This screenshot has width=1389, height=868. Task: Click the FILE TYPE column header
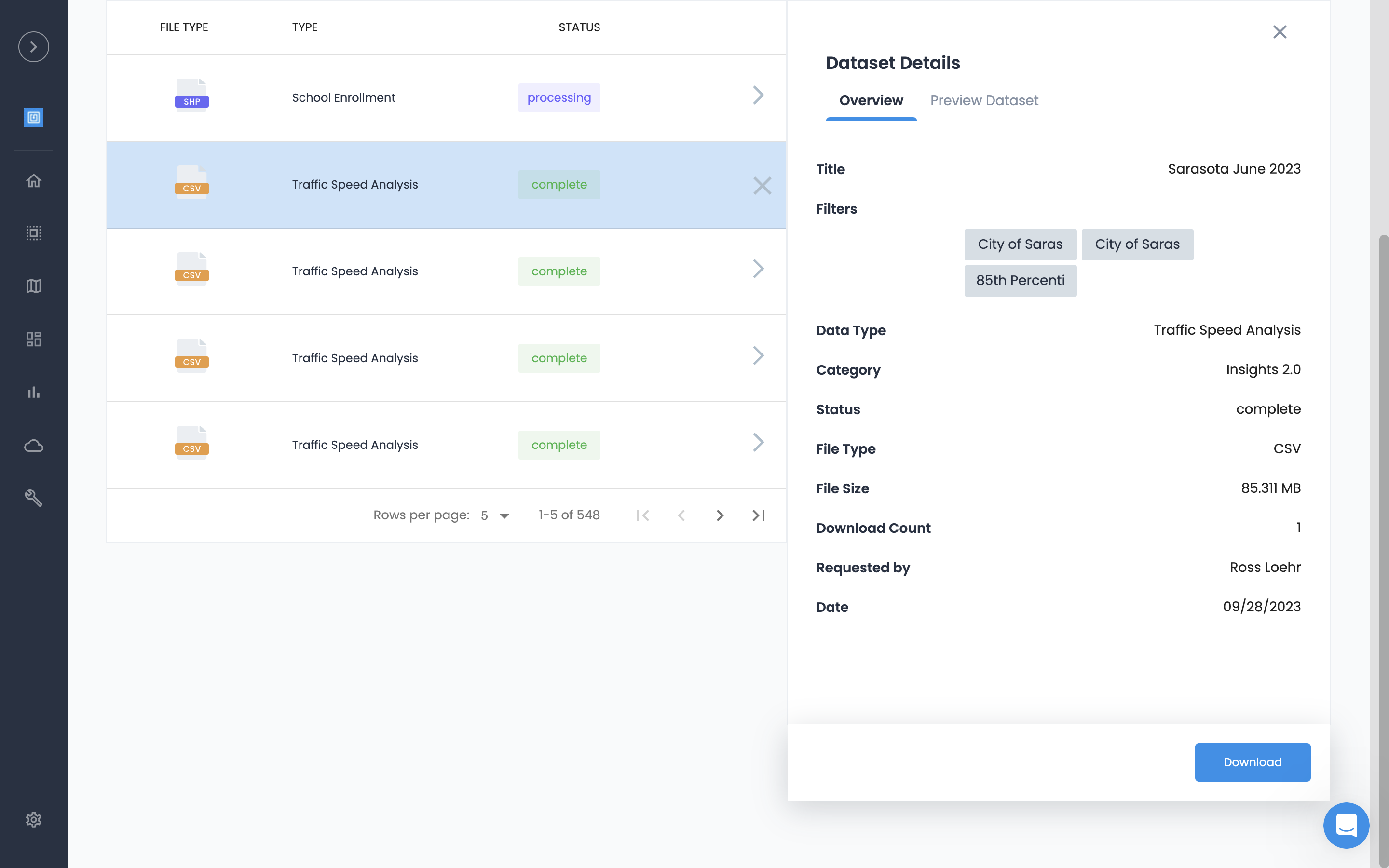click(x=184, y=27)
